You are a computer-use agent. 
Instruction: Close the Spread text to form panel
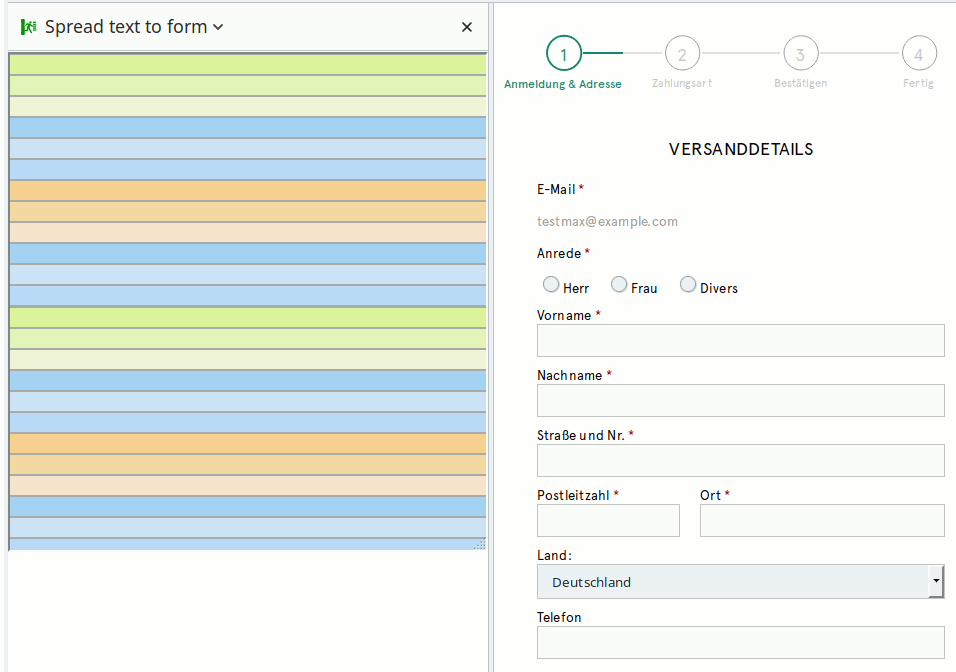pyautogui.click(x=466, y=27)
